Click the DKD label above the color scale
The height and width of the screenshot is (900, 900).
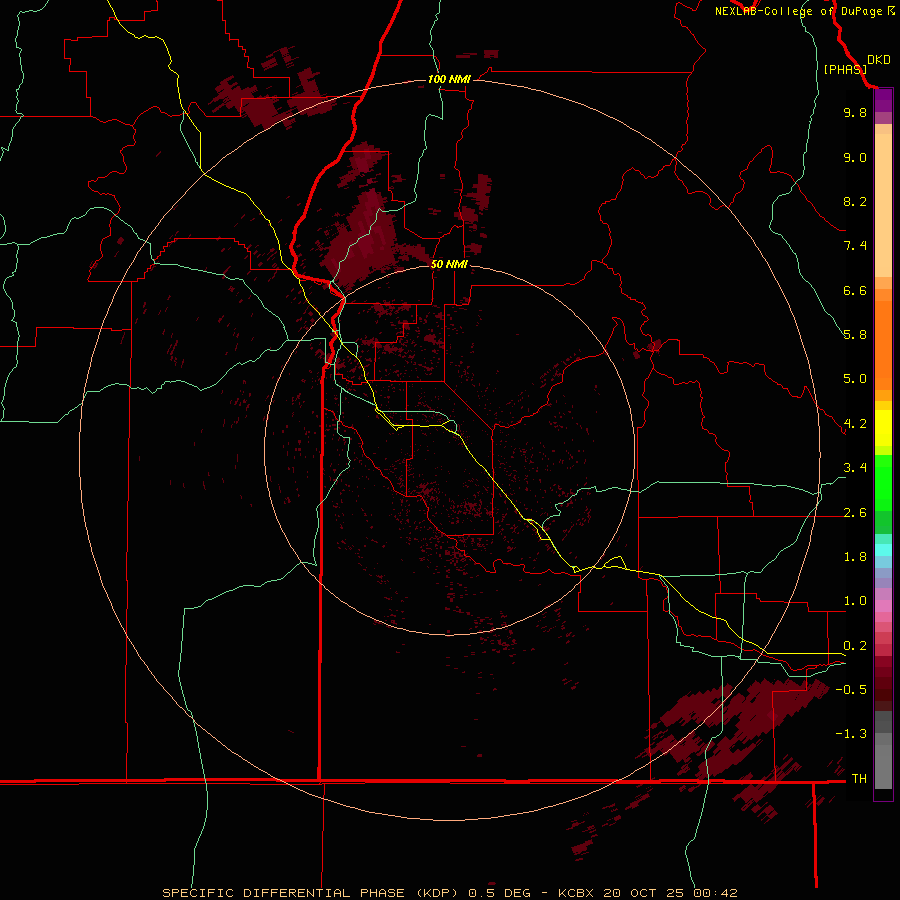click(879, 60)
